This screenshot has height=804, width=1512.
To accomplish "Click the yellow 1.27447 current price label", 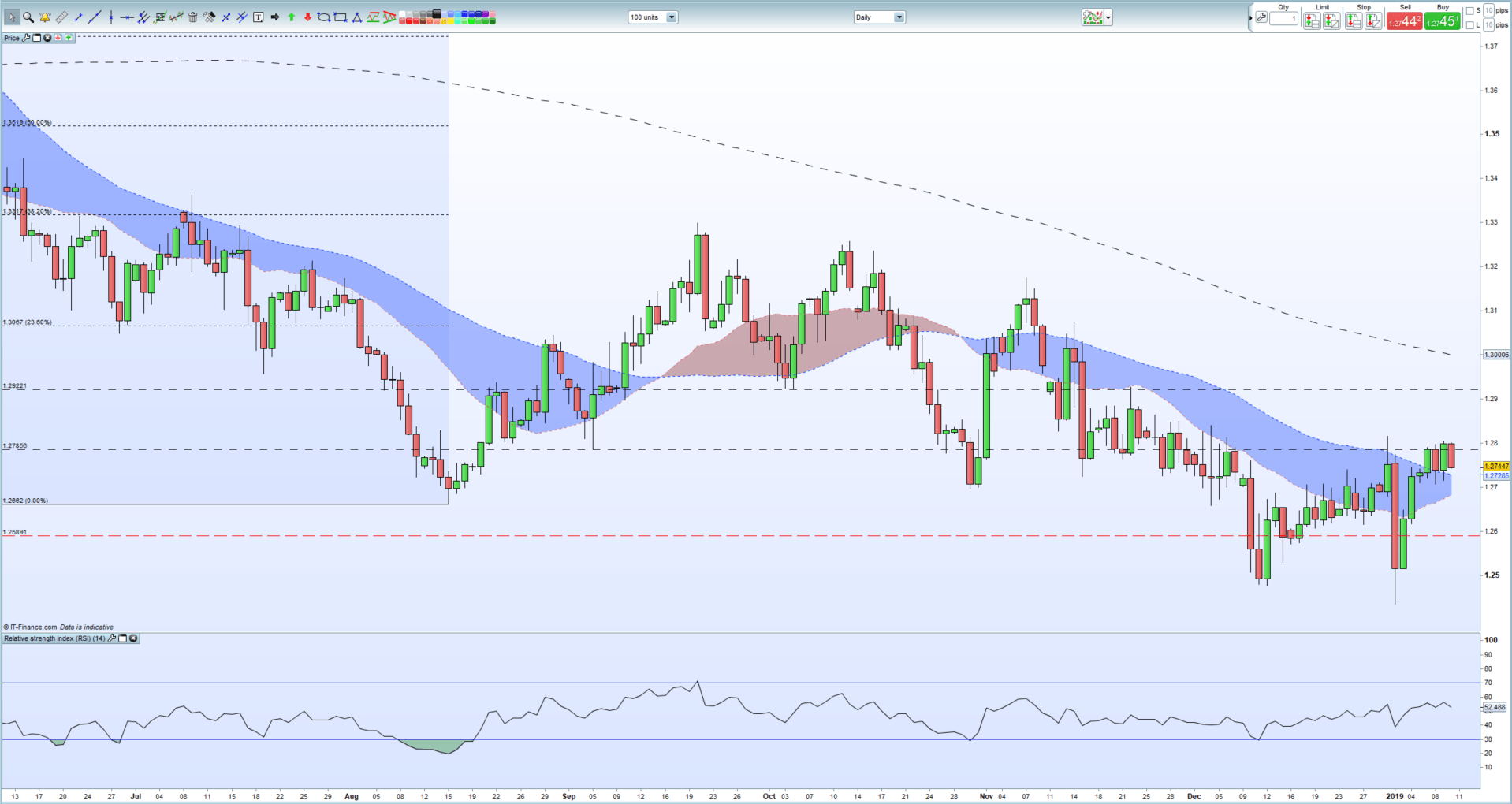I will [1496, 467].
